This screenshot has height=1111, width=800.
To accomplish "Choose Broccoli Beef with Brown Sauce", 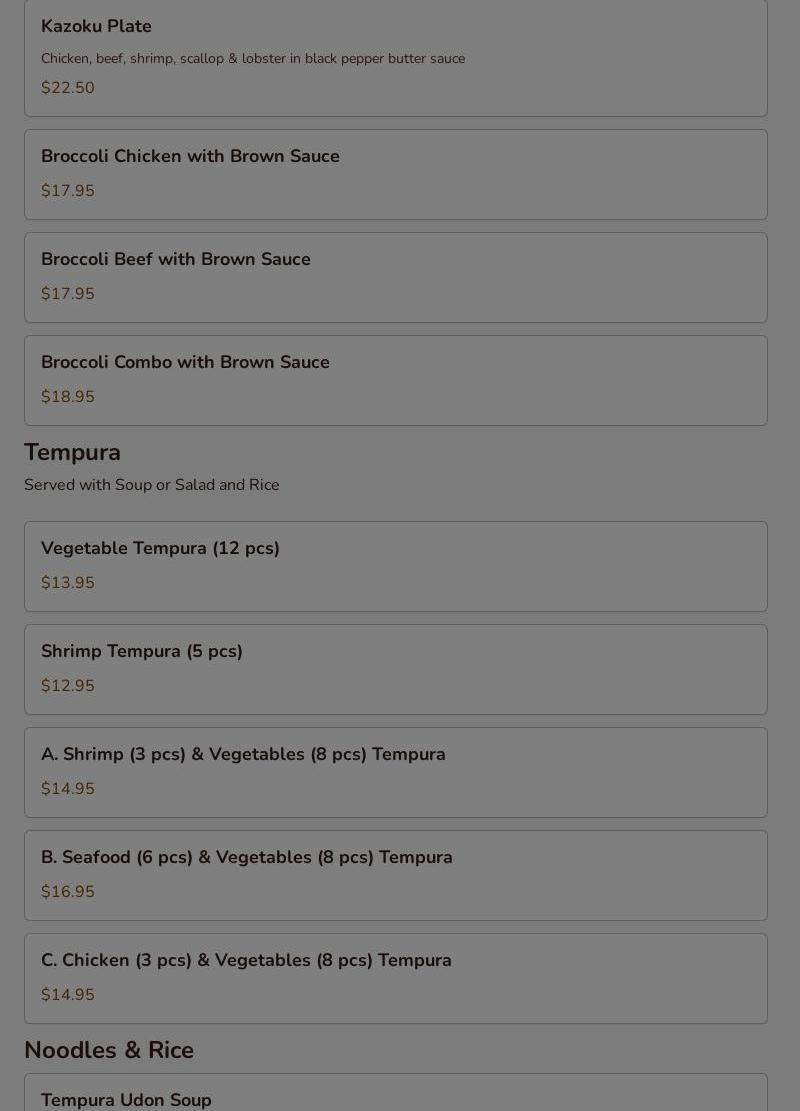I will coord(395,278).
